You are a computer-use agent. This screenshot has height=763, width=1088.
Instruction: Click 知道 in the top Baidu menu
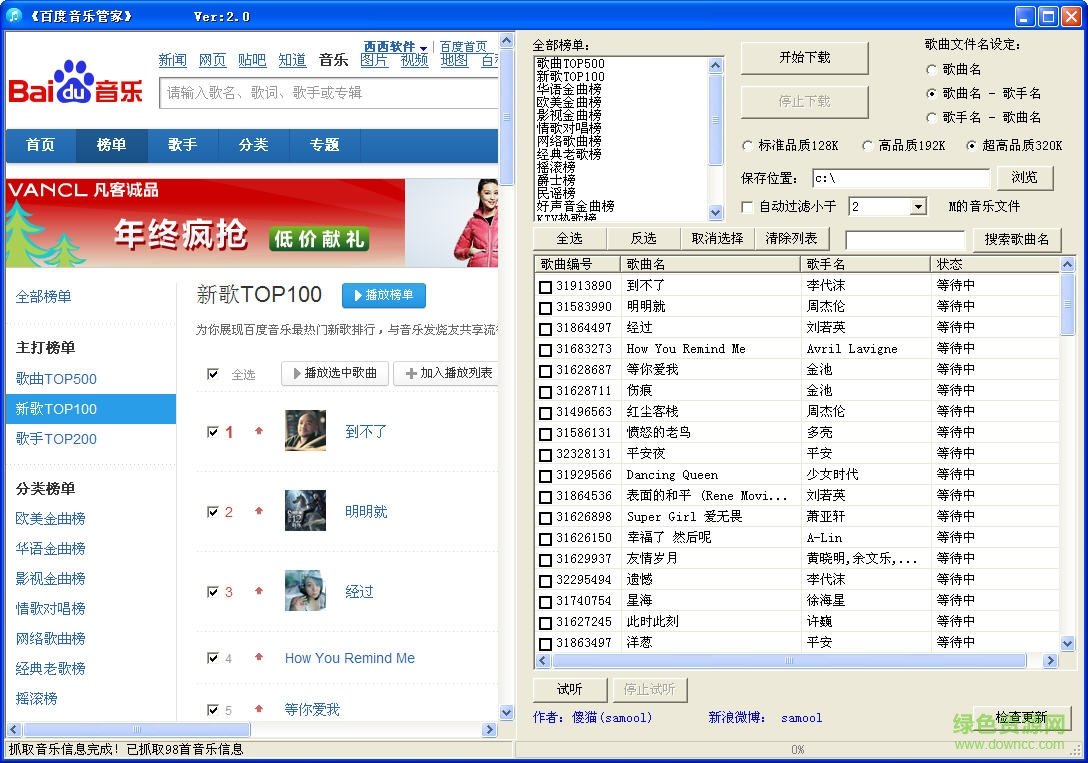[292, 59]
